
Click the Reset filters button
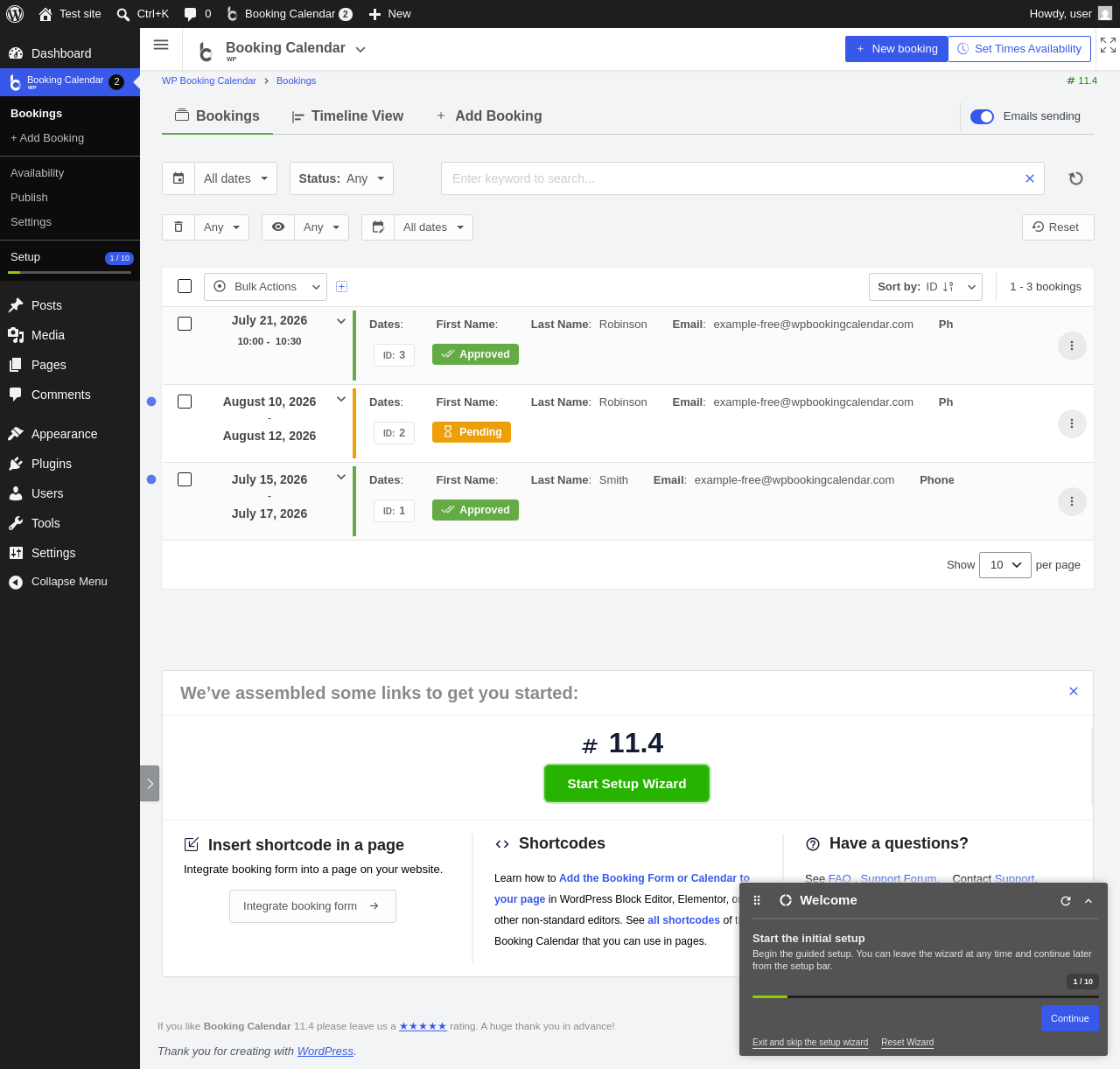point(1058,227)
